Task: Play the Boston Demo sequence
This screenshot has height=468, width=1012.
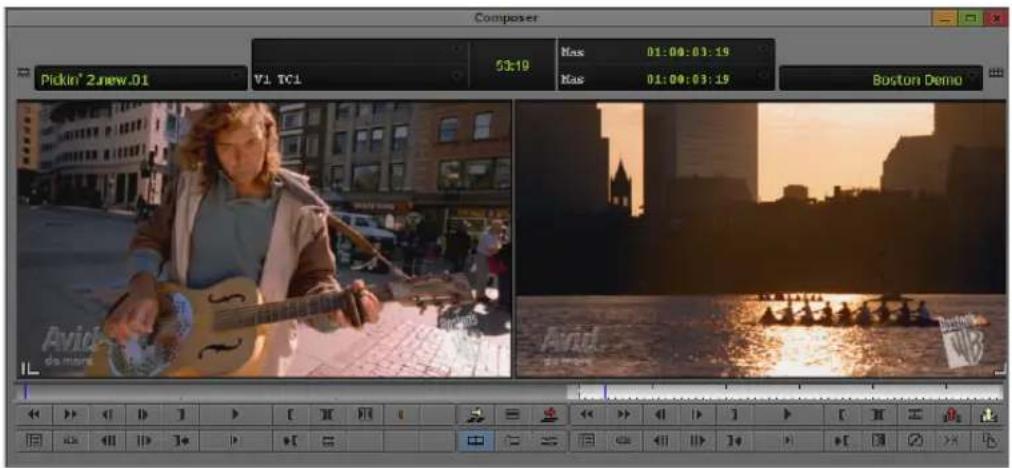Action: 788,414
